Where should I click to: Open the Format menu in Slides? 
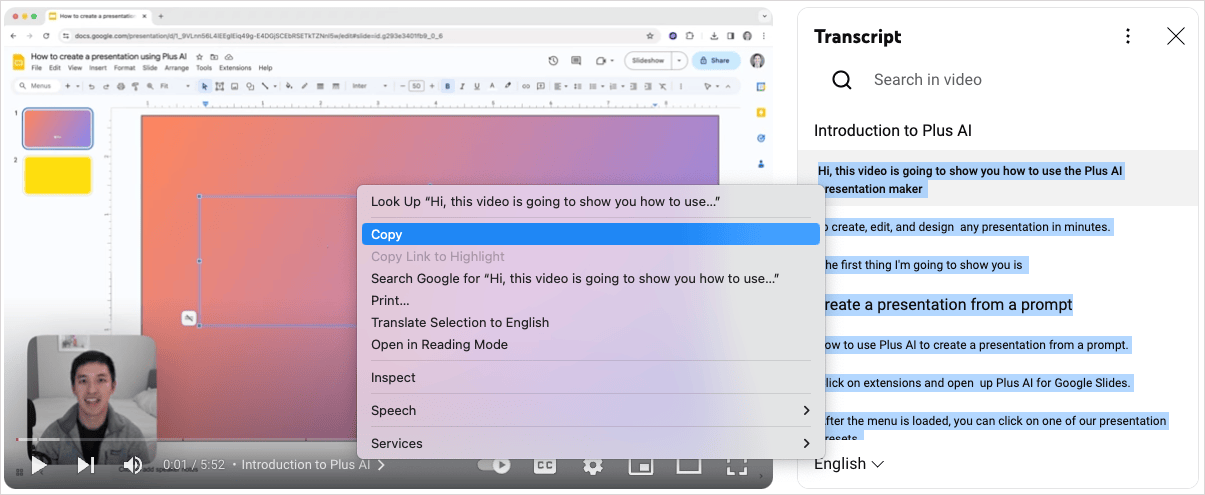(124, 68)
